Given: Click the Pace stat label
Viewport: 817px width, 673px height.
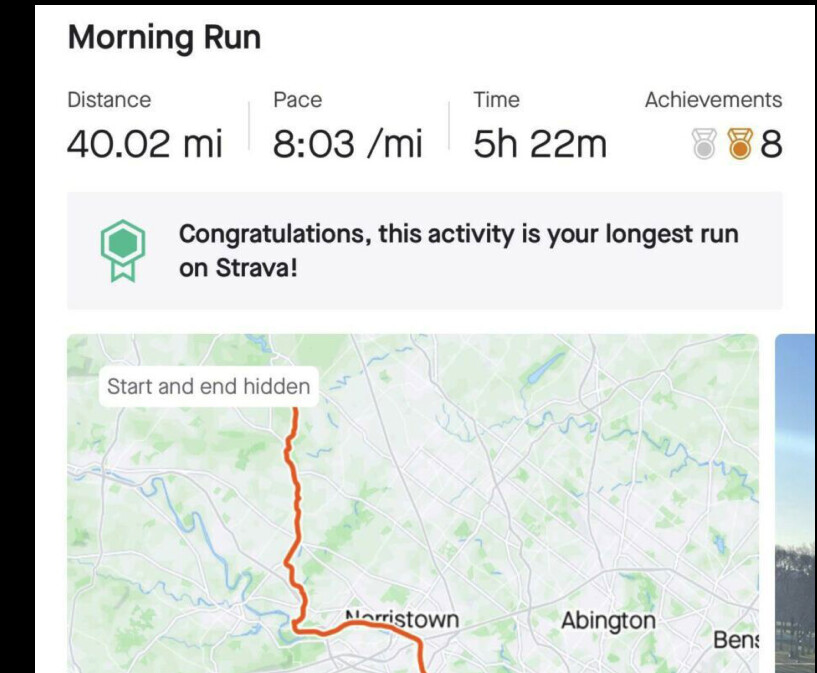Looking at the screenshot, I should tap(297, 100).
